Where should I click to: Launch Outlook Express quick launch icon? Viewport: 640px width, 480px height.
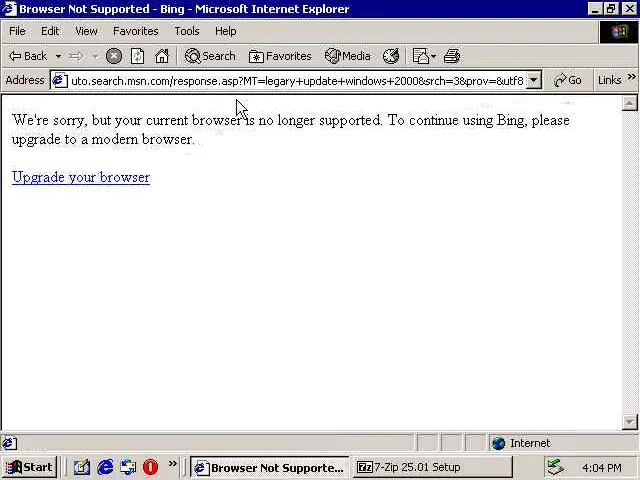point(128,467)
